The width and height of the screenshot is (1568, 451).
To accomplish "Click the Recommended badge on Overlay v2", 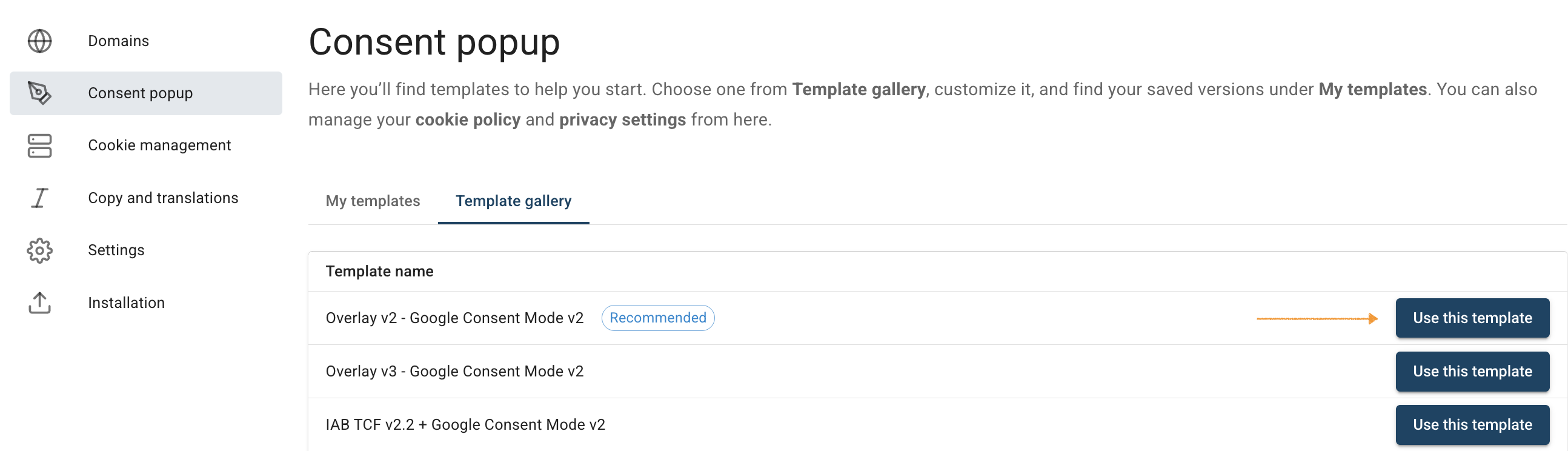I will pyautogui.click(x=657, y=318).
